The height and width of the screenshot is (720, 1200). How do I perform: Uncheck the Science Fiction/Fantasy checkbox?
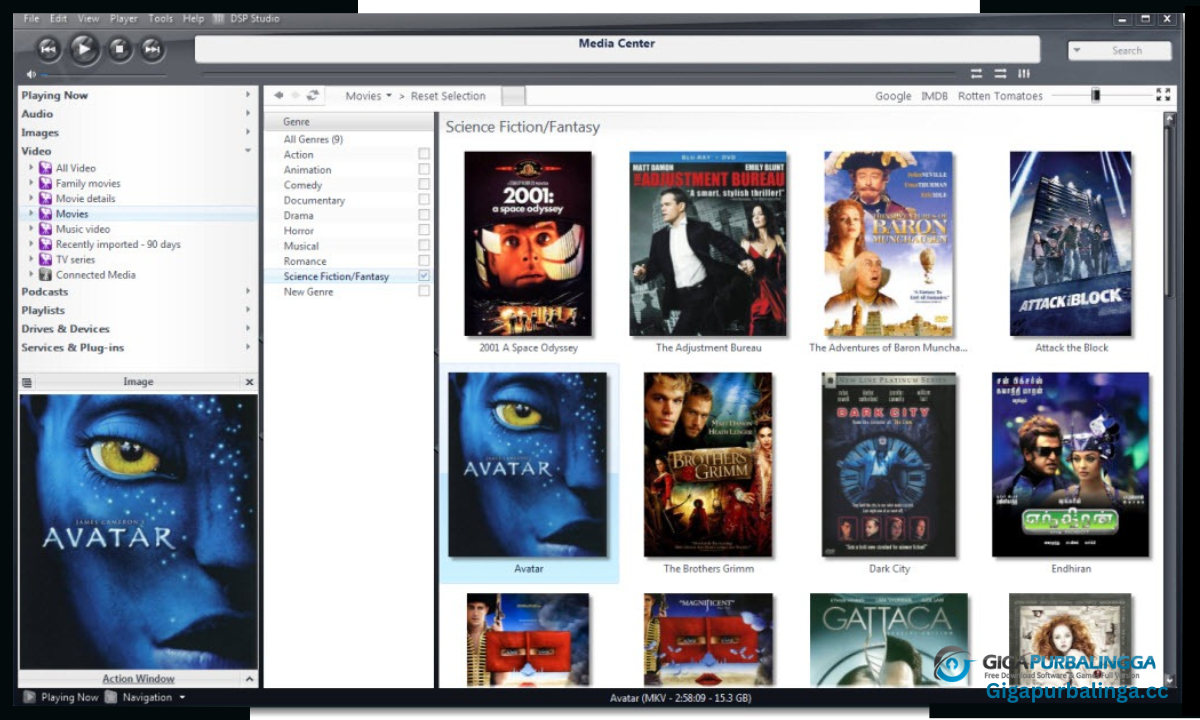tap(424, 275)
